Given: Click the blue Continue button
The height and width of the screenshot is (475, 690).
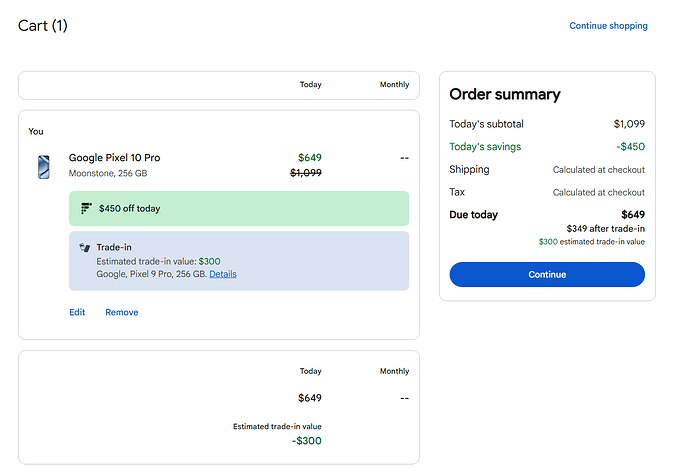Looking at the screenshot, I should pyautogui.click(x=547, y=274).
